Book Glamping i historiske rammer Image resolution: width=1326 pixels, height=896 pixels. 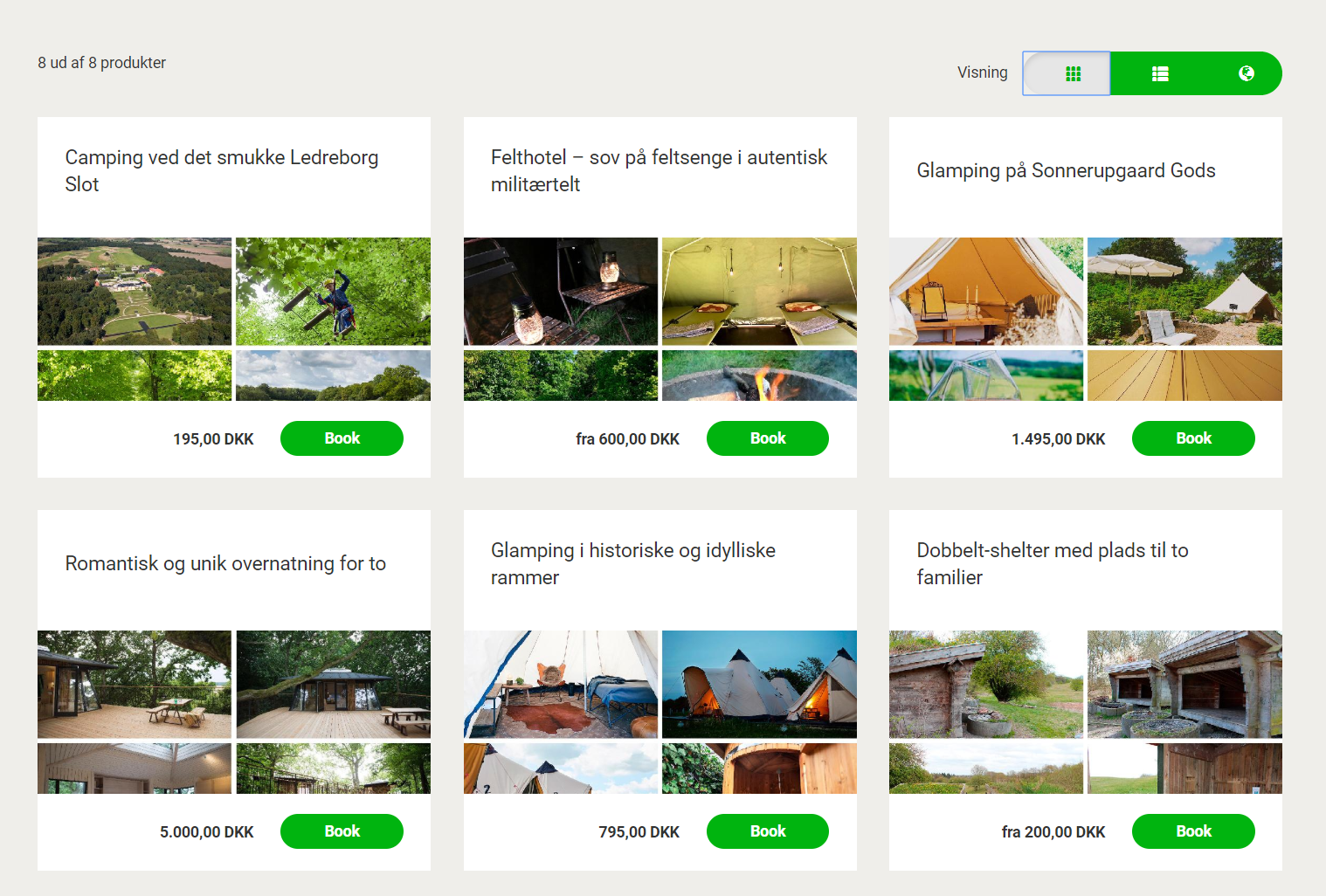tap(768, 831)
